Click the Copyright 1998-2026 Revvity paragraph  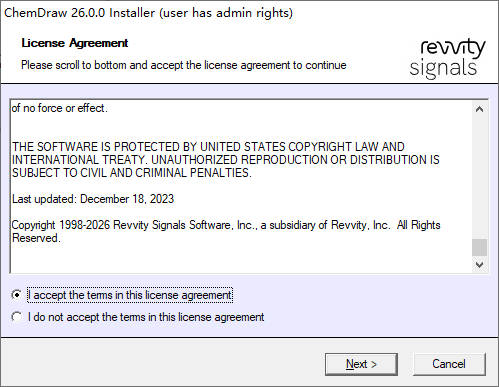226,231
